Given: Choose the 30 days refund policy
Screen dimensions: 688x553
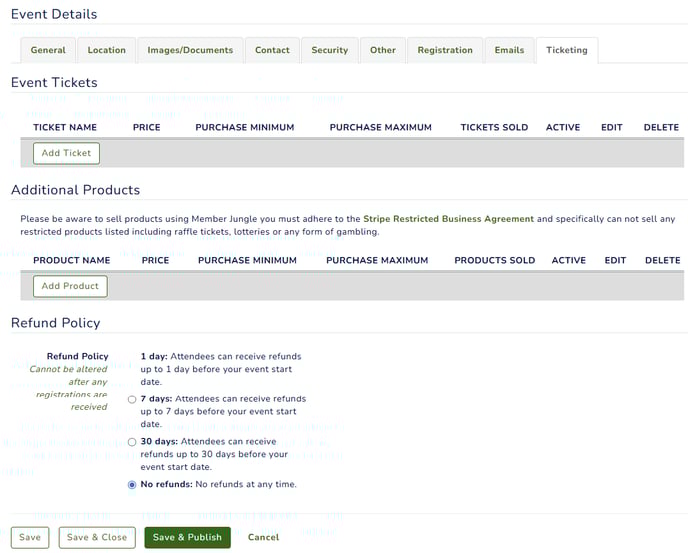Looking at the screenshot, I should tap(132, 442).
